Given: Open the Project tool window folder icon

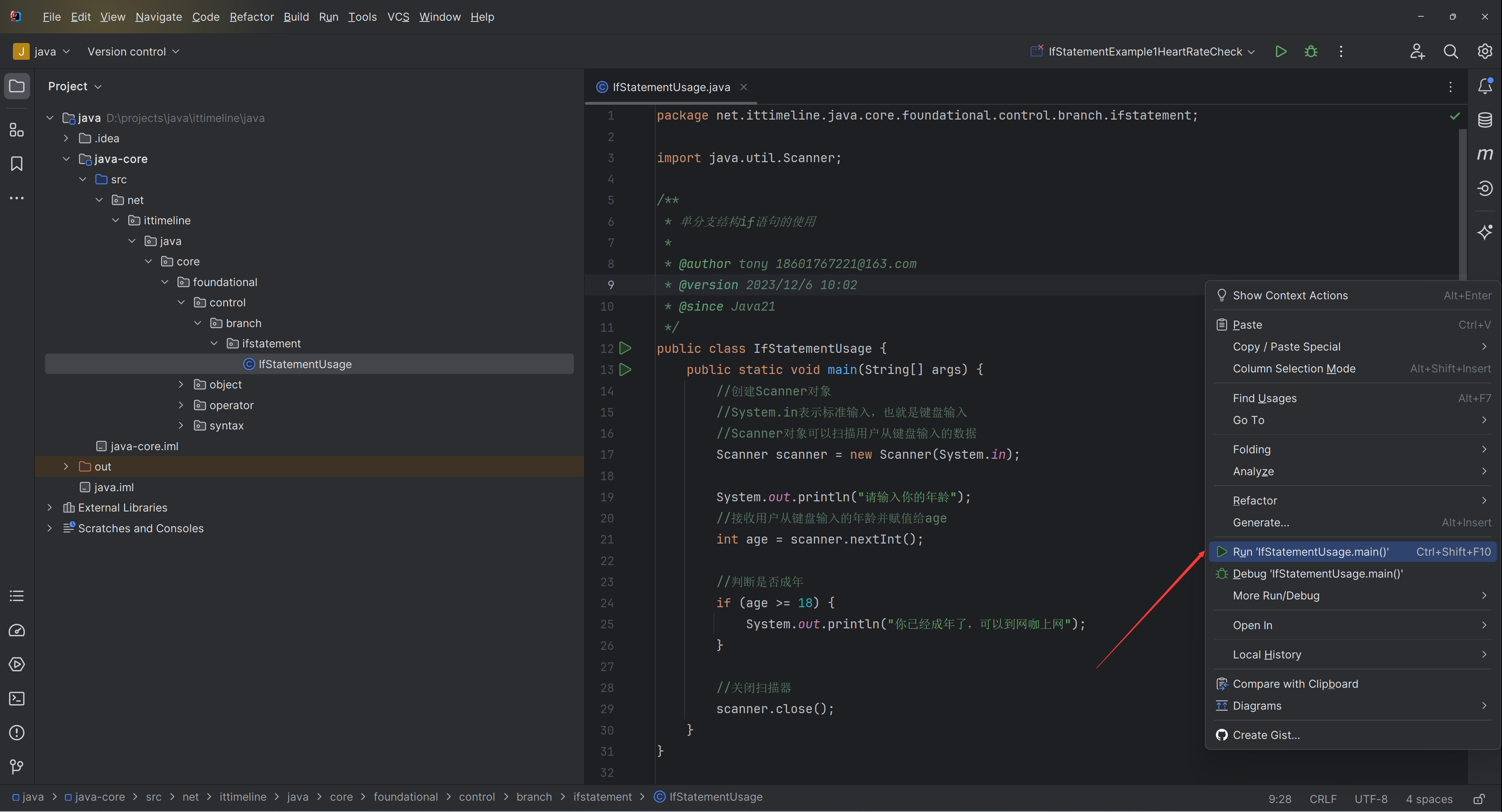Looking at the screenshot, I should [x=17, y=86].
